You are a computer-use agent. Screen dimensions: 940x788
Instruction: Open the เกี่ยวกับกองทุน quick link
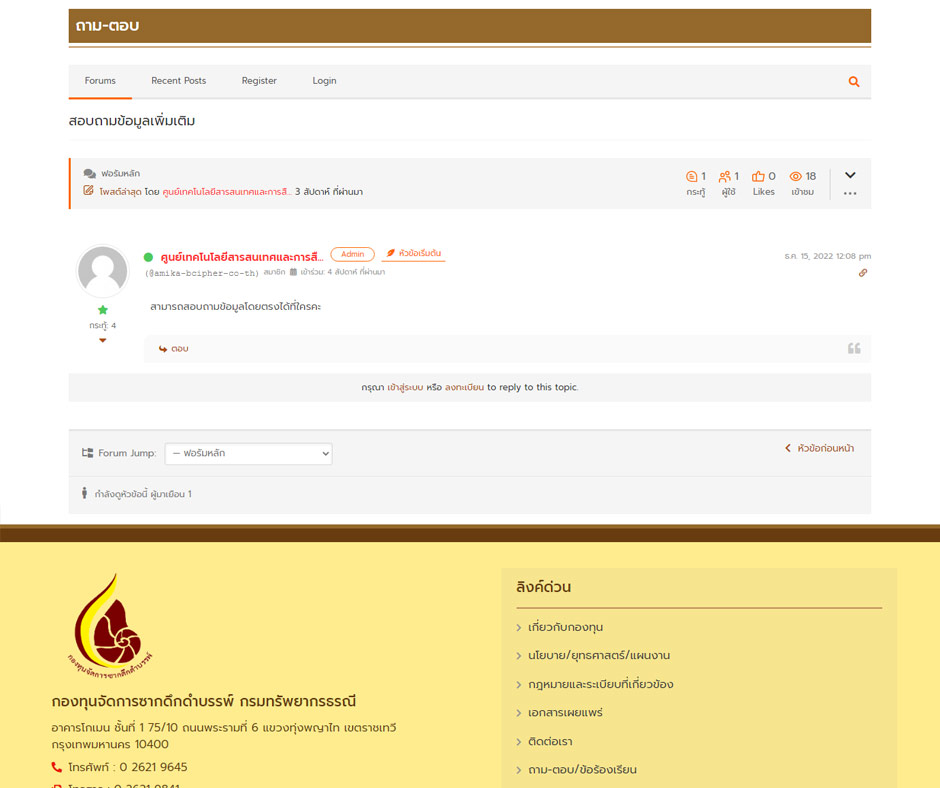pyautogui.click(x=565, y=627)
